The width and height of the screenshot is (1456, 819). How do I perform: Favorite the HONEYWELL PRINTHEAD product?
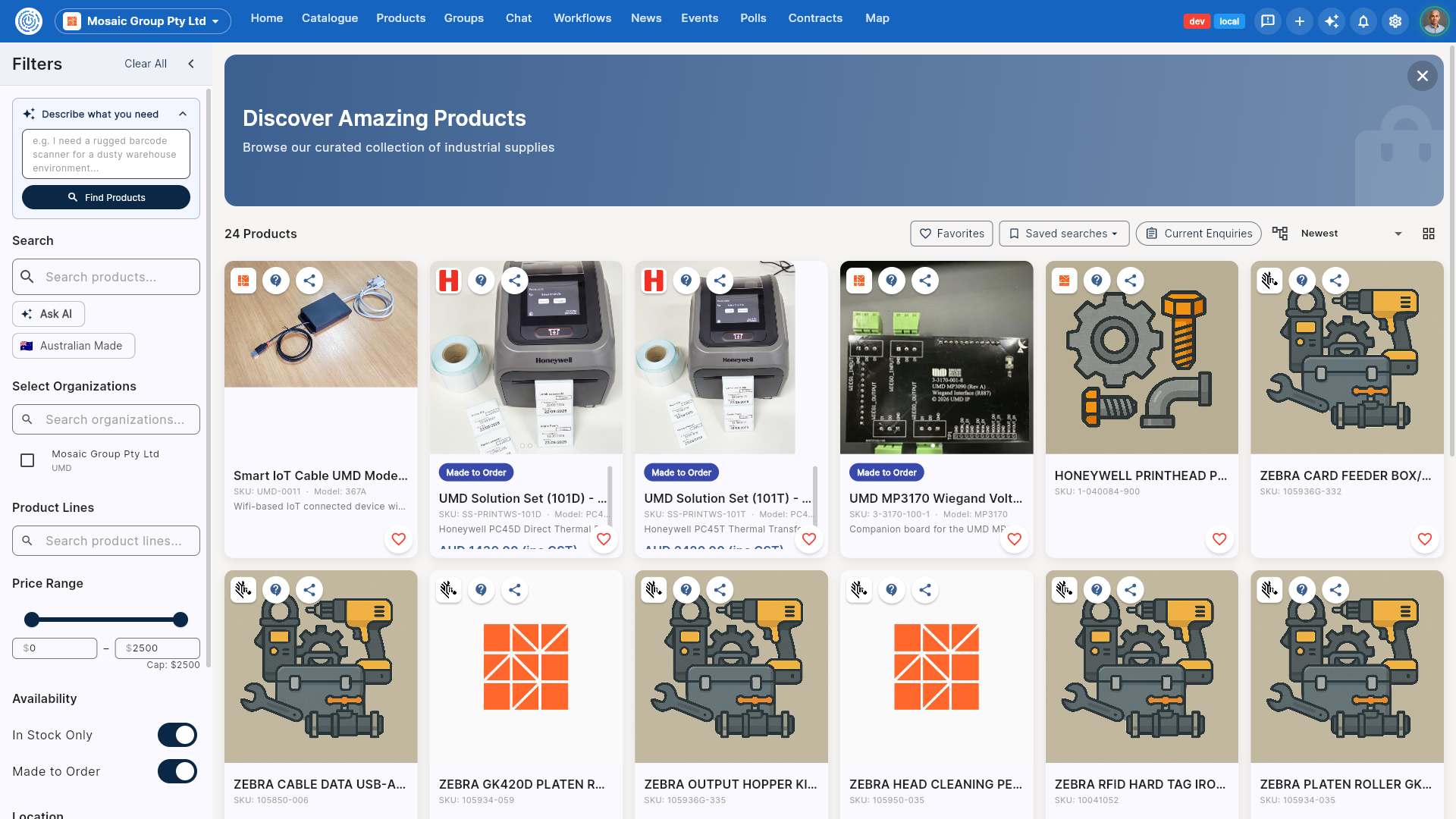[x=1219, y=539]
